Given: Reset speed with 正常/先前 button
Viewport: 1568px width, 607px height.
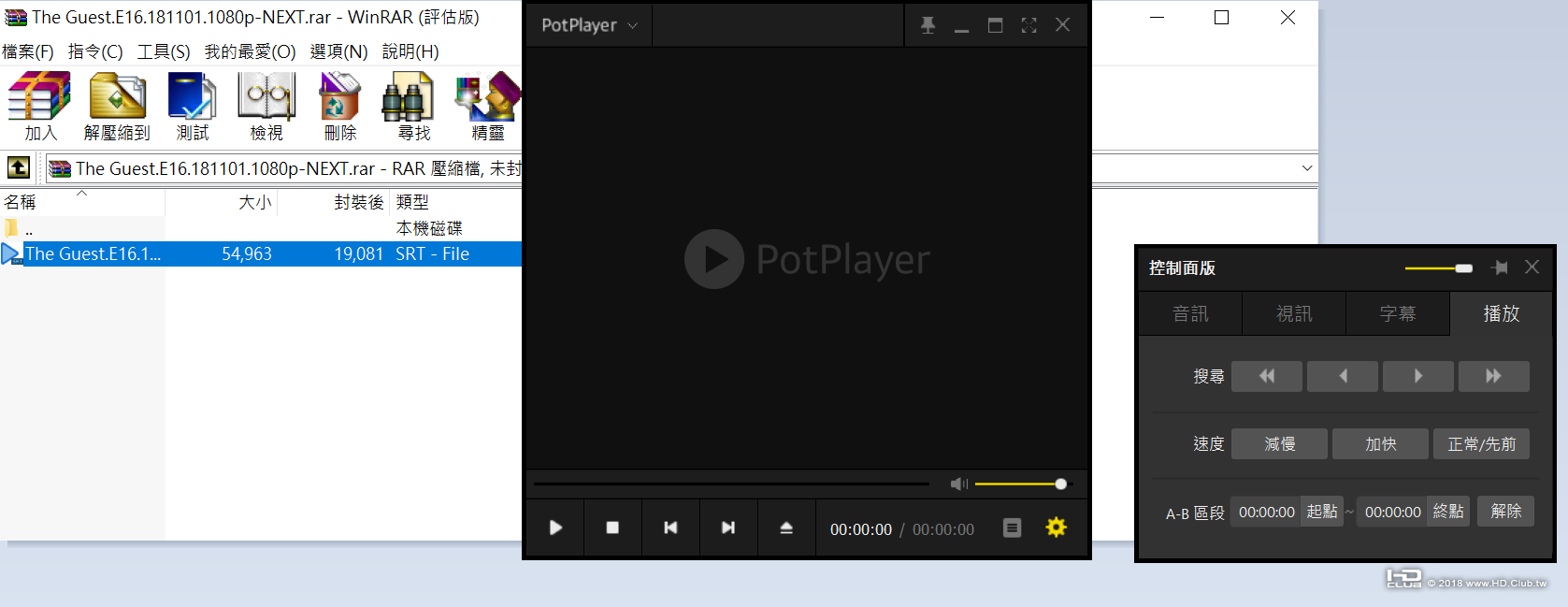Looking at the screenshot, I should [x=1482, y=444].
